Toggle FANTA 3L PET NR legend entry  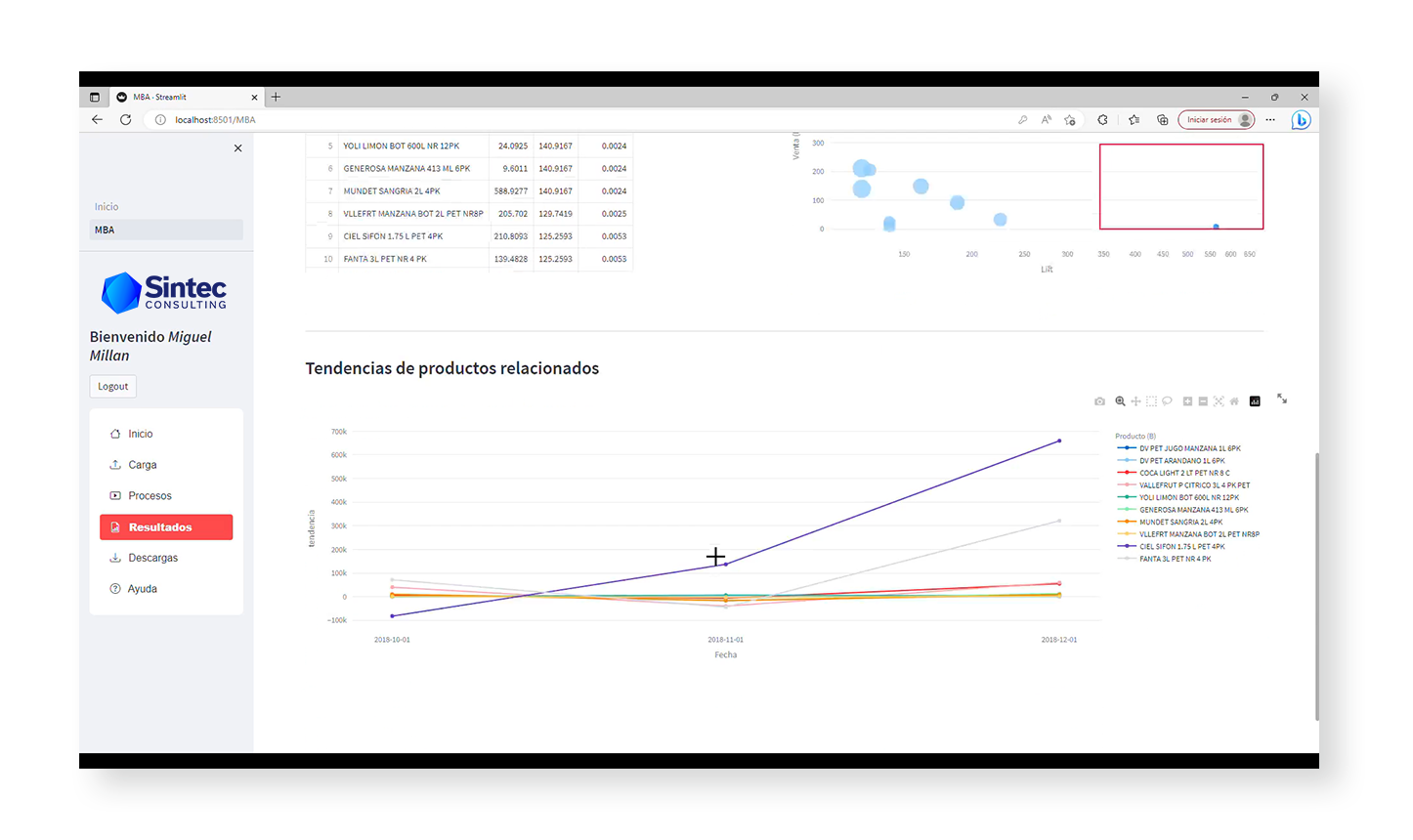pyautogui.click(x=1165, y=559)
